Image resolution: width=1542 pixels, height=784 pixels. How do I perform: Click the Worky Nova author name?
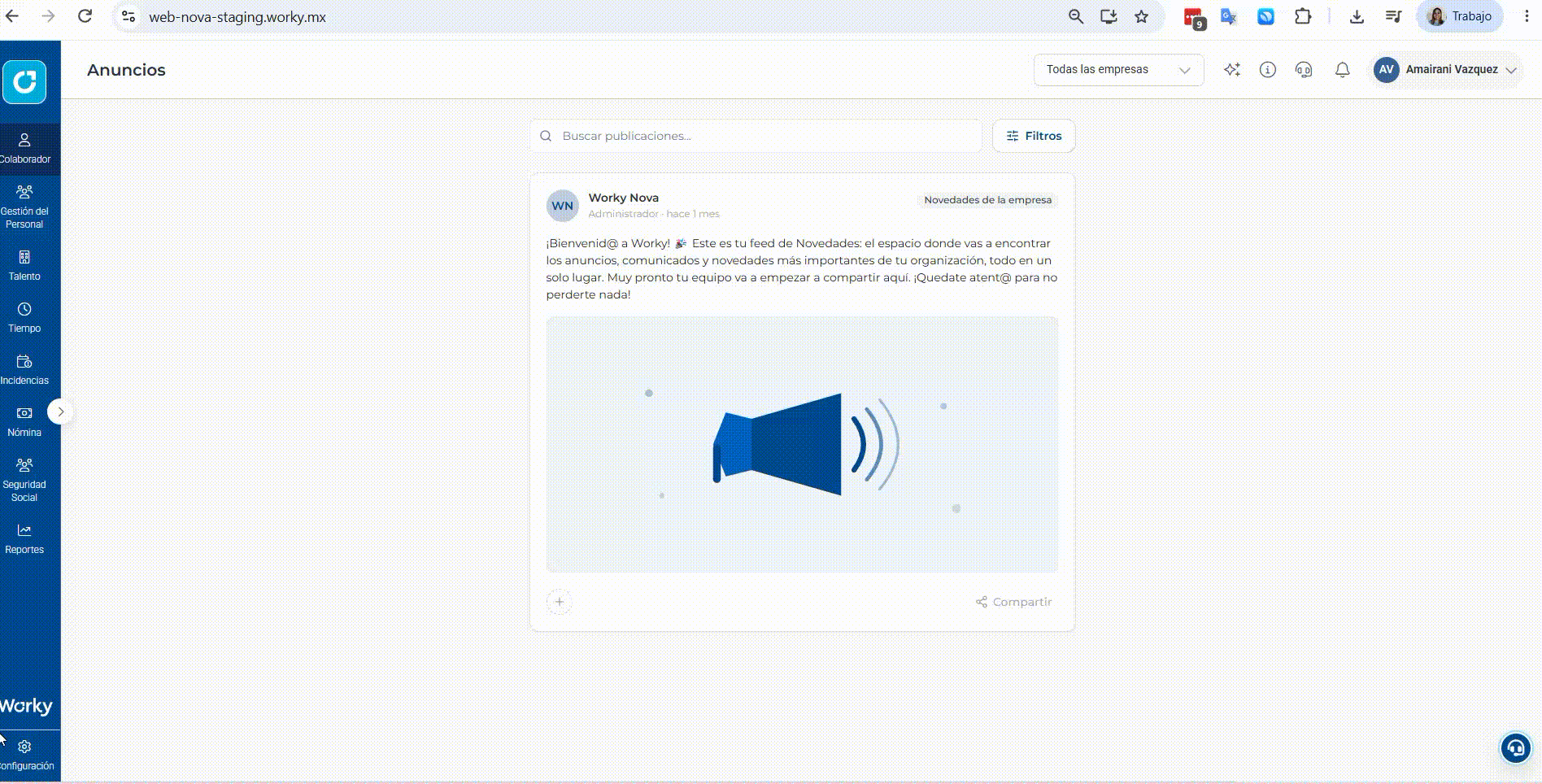[624, 198]
